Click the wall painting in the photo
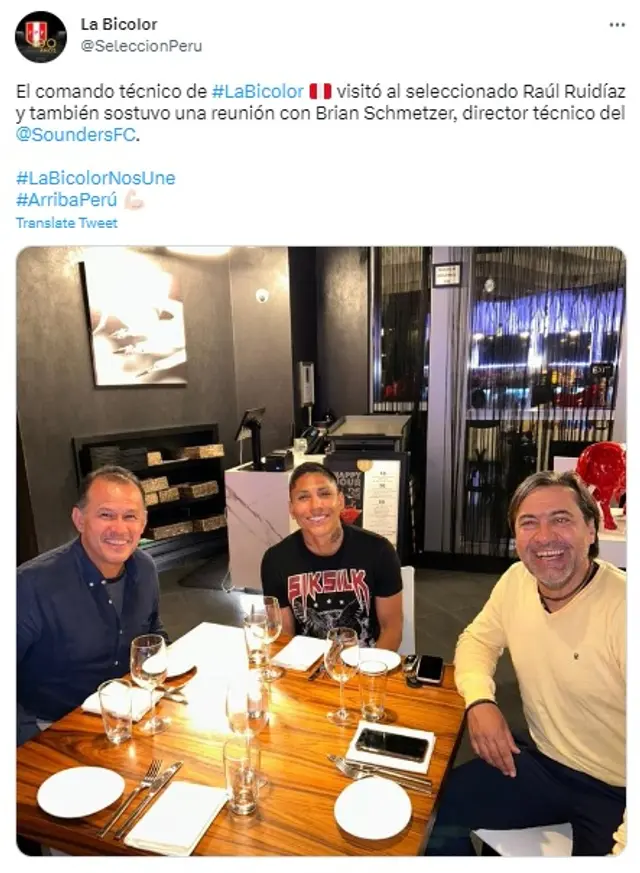This screenshot has width=640, height=873. pos(135,320)
